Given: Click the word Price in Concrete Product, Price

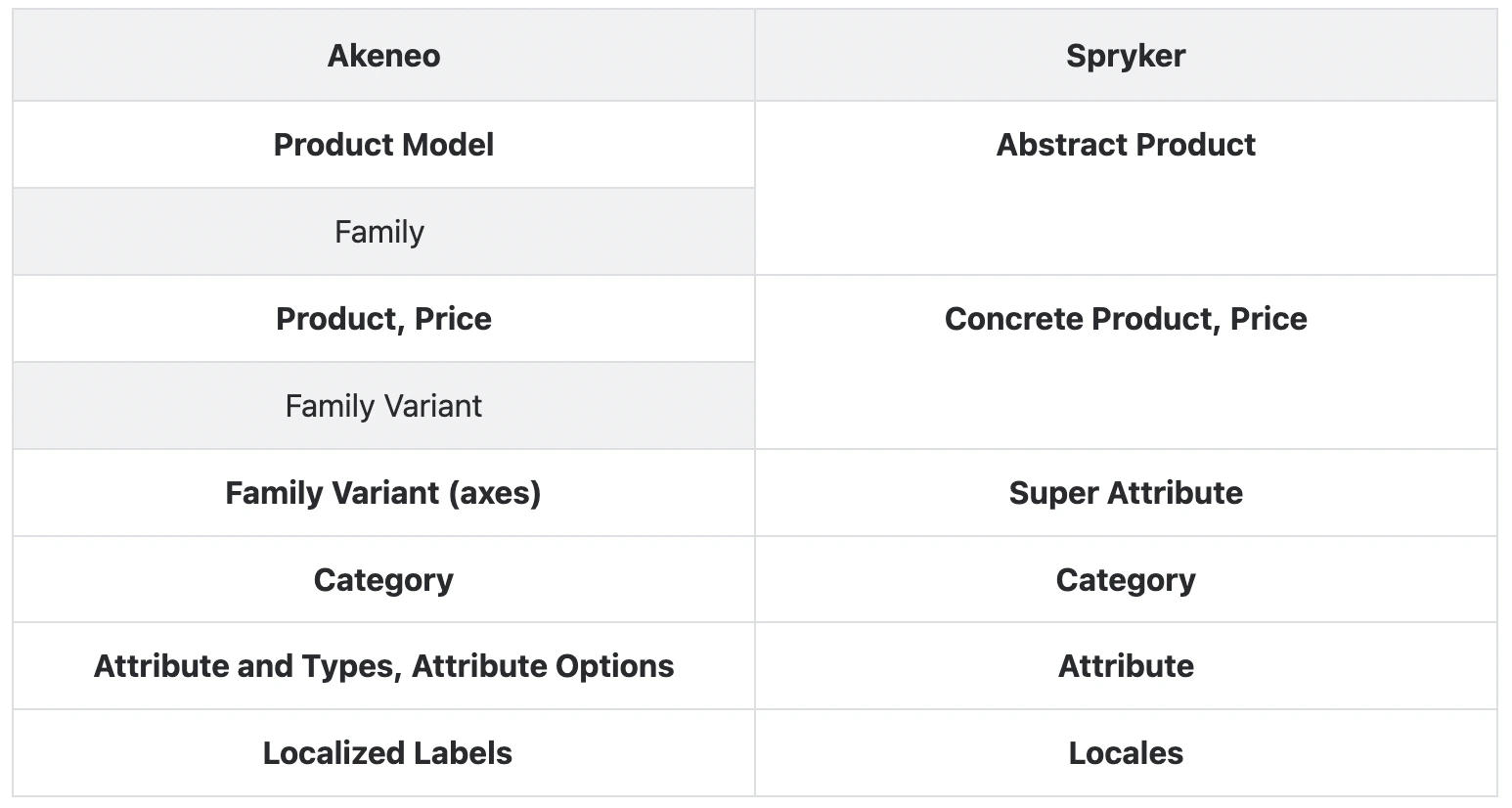Looking at the screenshot, I should point(1267,319).
